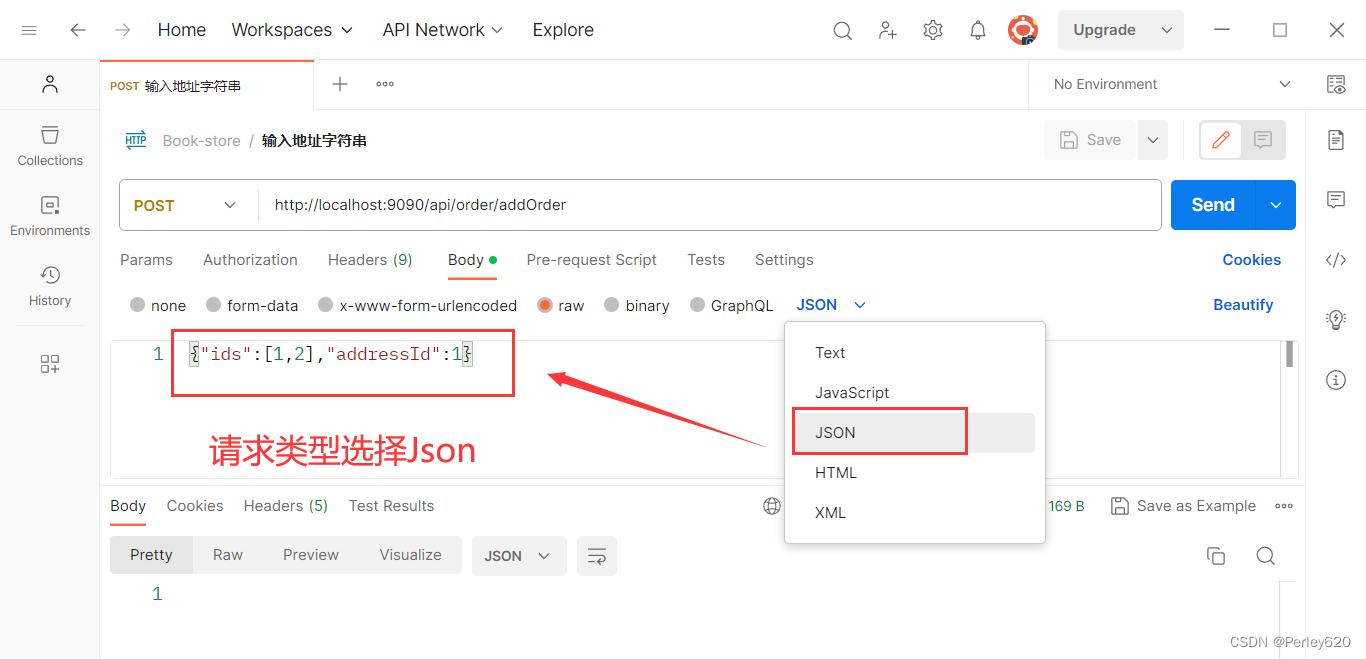This screenshot has height=659, width=1366.
Task: Choose Text from the type menu
Action: [x=914, y=353]
